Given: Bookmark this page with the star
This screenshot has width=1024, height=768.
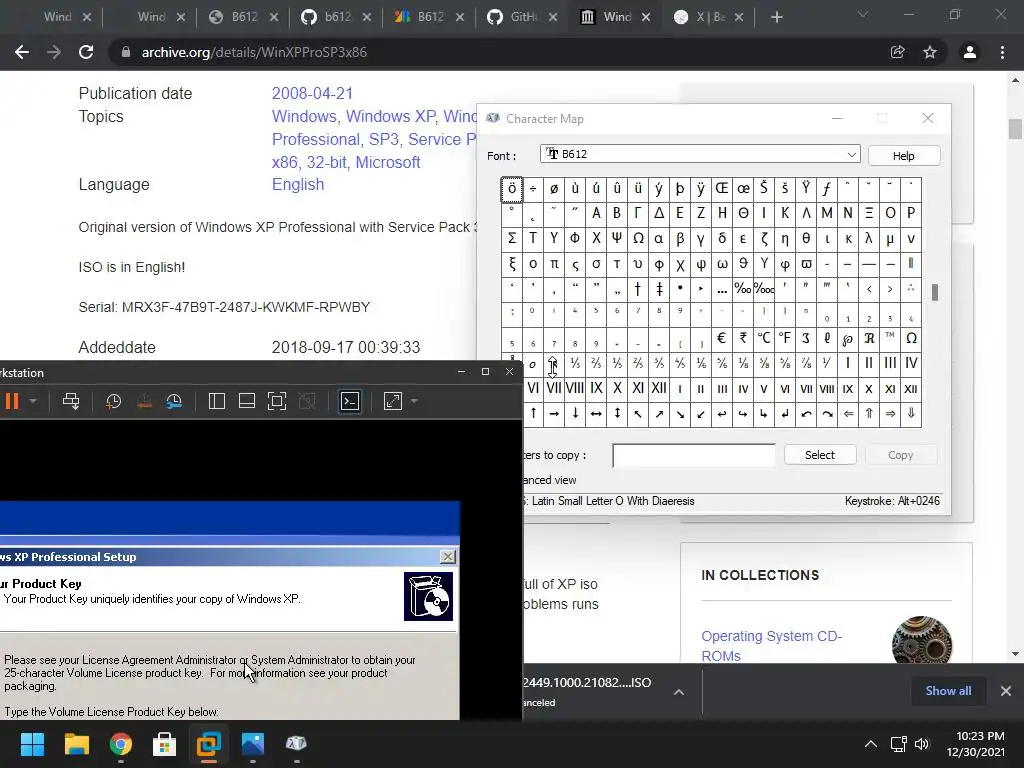Looking at the screenshot, I should click(x=930, y=52).
